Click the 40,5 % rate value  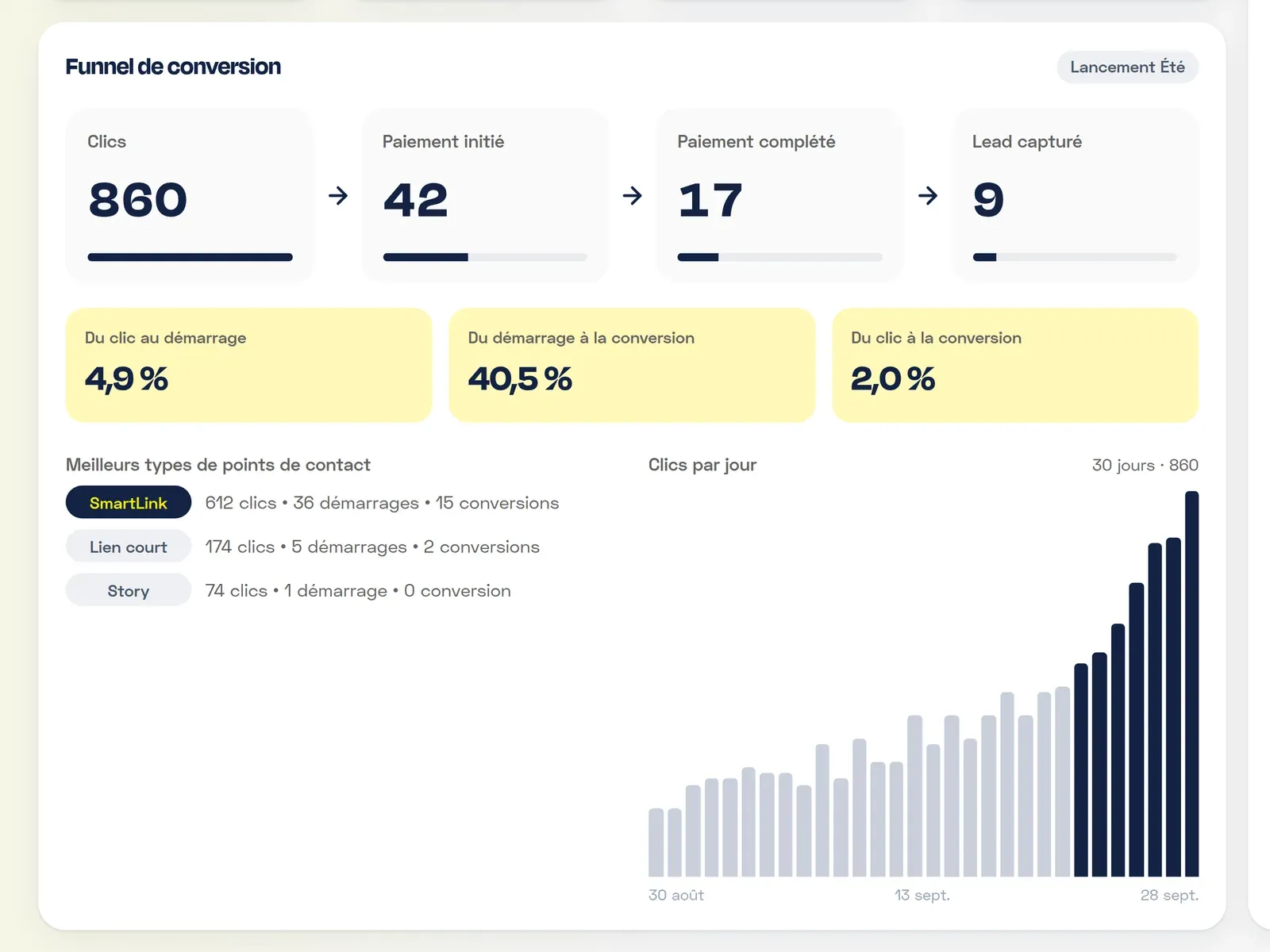(x=520, y=379)
